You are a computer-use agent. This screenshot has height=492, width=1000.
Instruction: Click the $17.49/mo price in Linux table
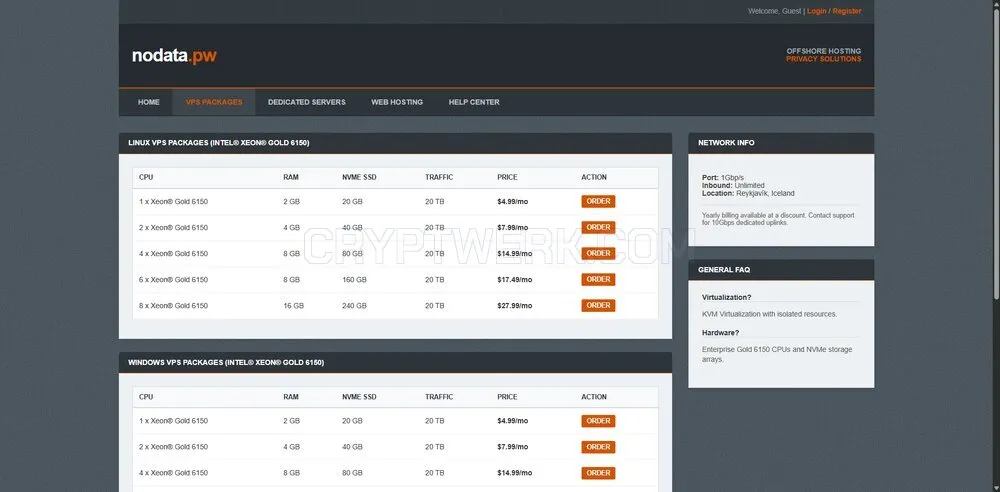click(515, 280)
